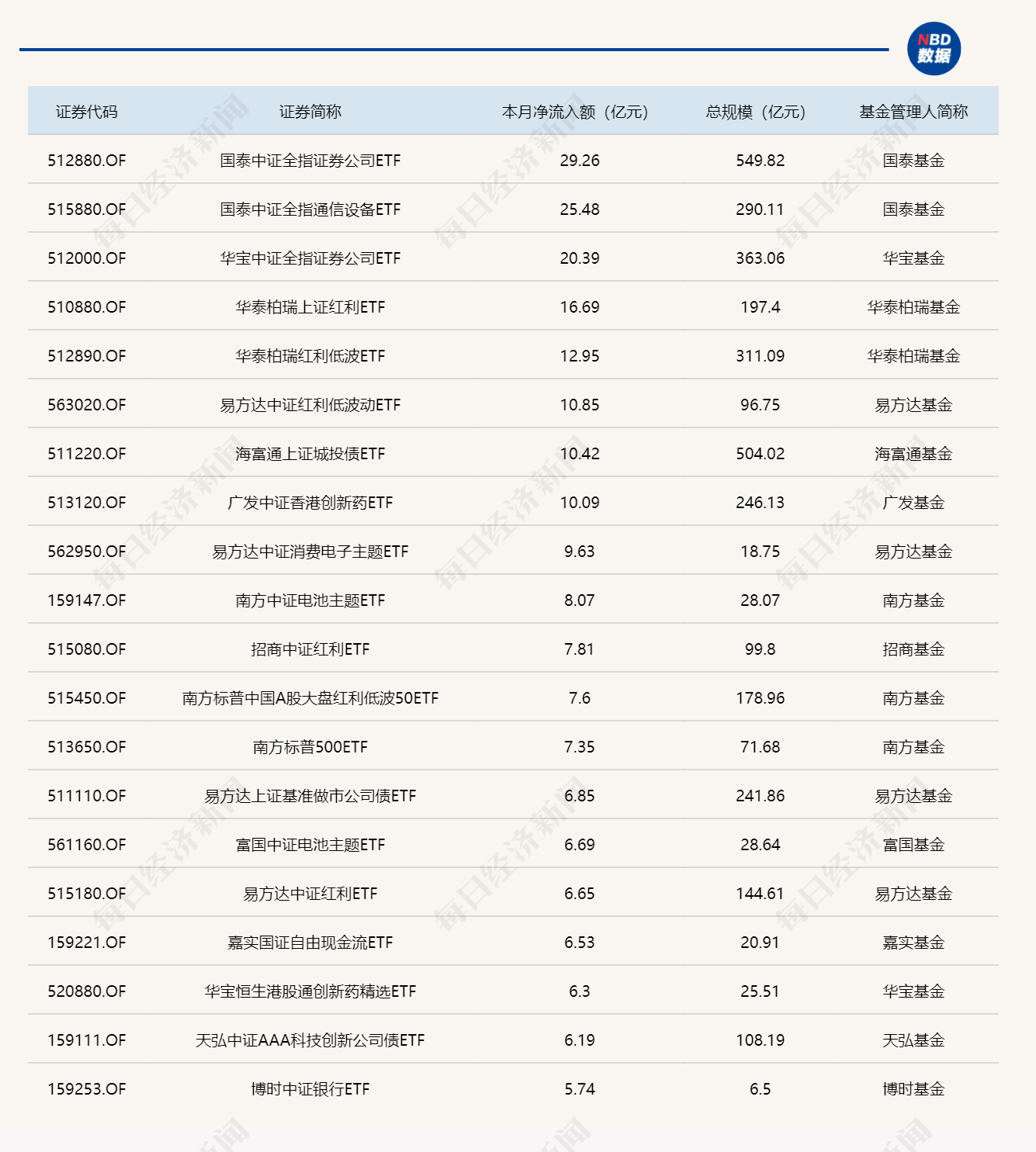The image size is (1036, 1152).
Task: Click security code 562950.OF
Action: pyautogui.click(x=86, y=552)
